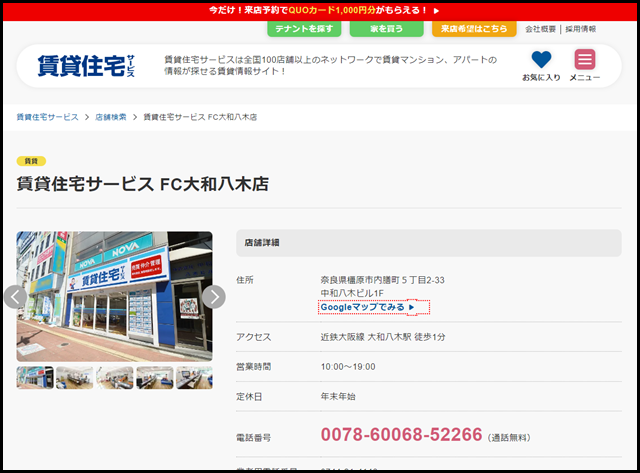The height and width of the screenshot is (473, 640).
Task: Click the 来店希望はこちら button
Action: click(x=474, y=29)
